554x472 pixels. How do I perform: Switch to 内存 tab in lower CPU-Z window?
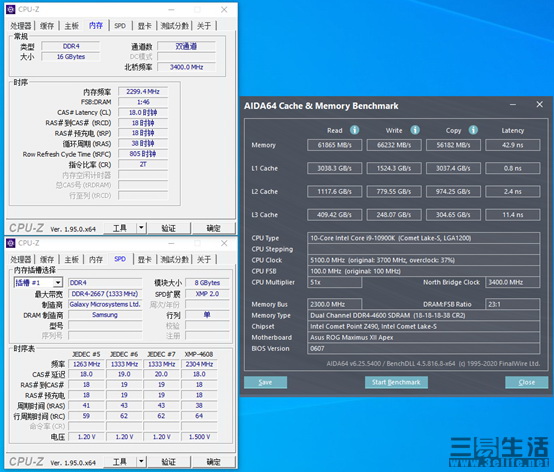point(96,260)
